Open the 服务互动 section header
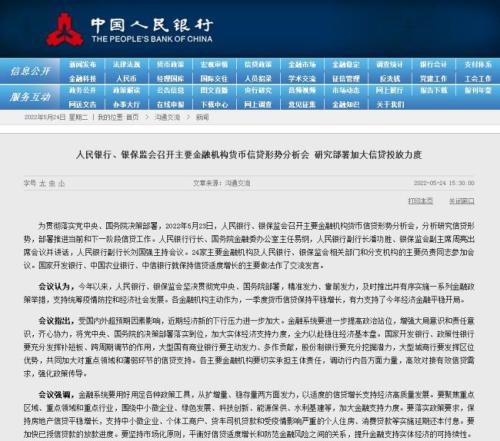This screenshot has width=500, height=441. point(30,97)
